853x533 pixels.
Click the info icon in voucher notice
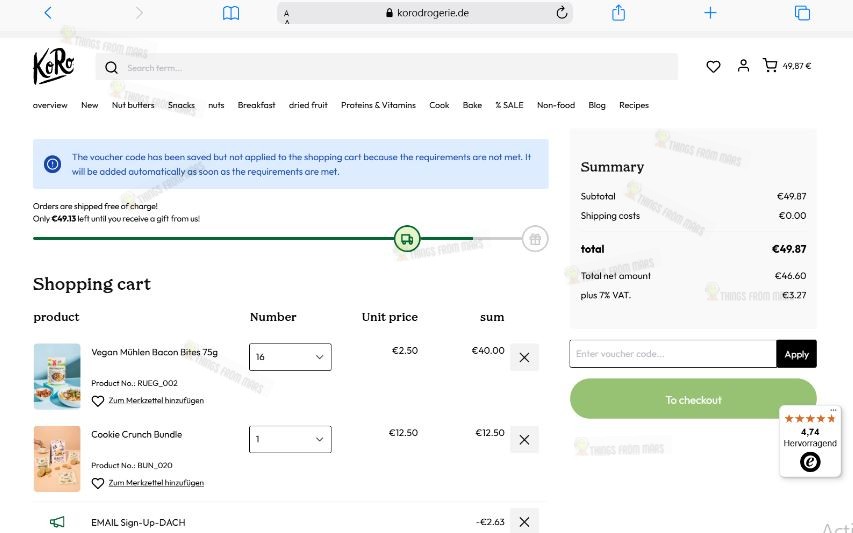click(52, 164)
